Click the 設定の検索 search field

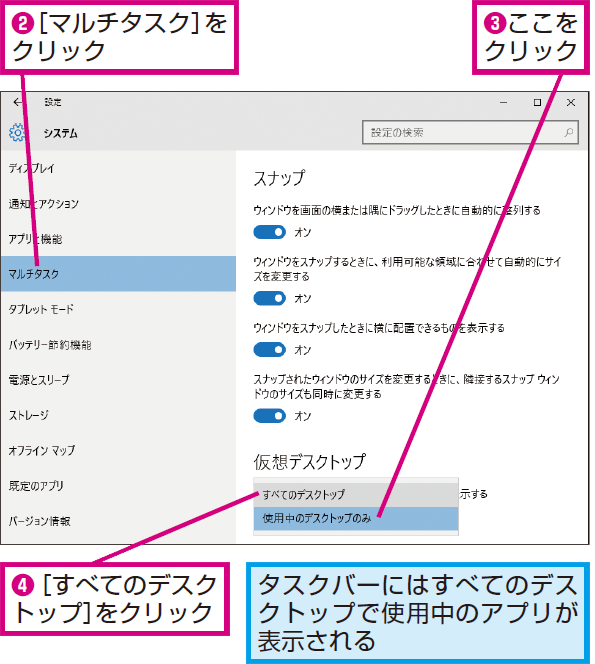[470, 133]
